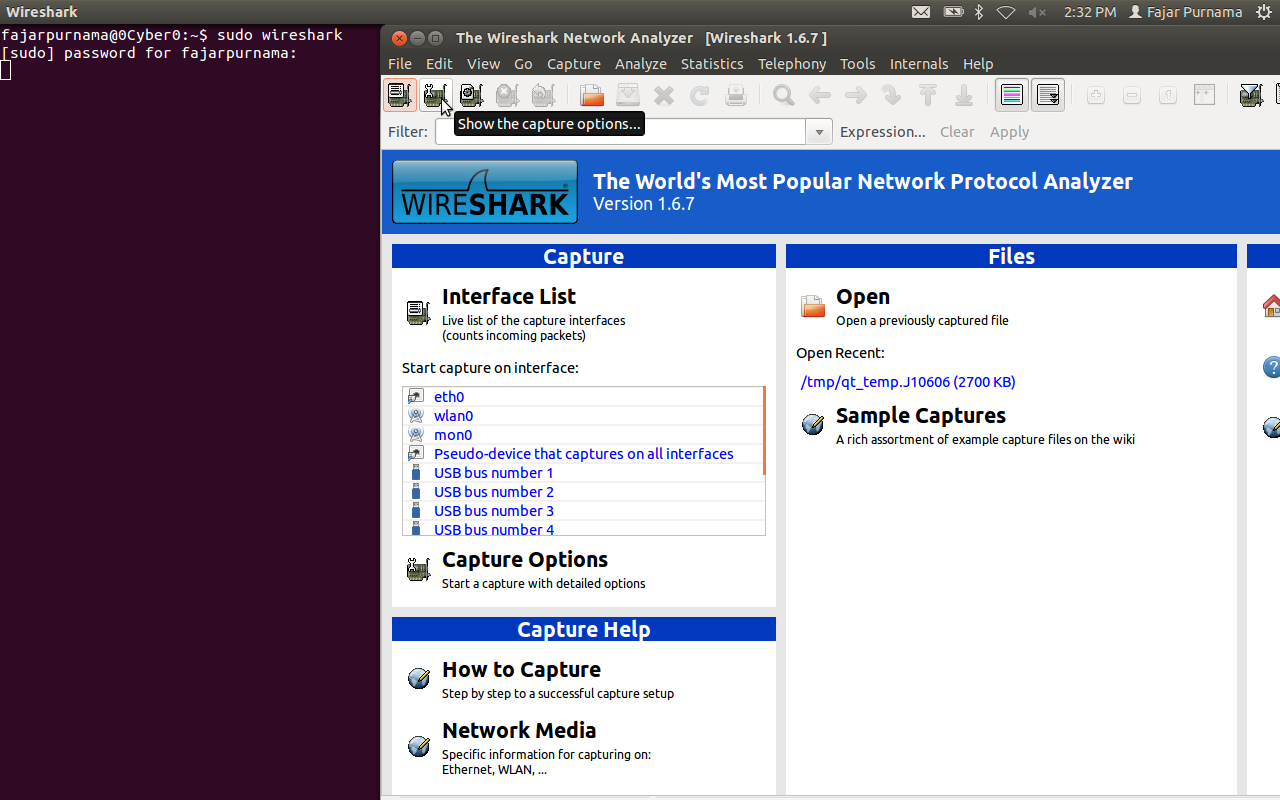Open the battery indicator in top panel
This screenshot has height=800, width=1280.
tap(953, 12)
